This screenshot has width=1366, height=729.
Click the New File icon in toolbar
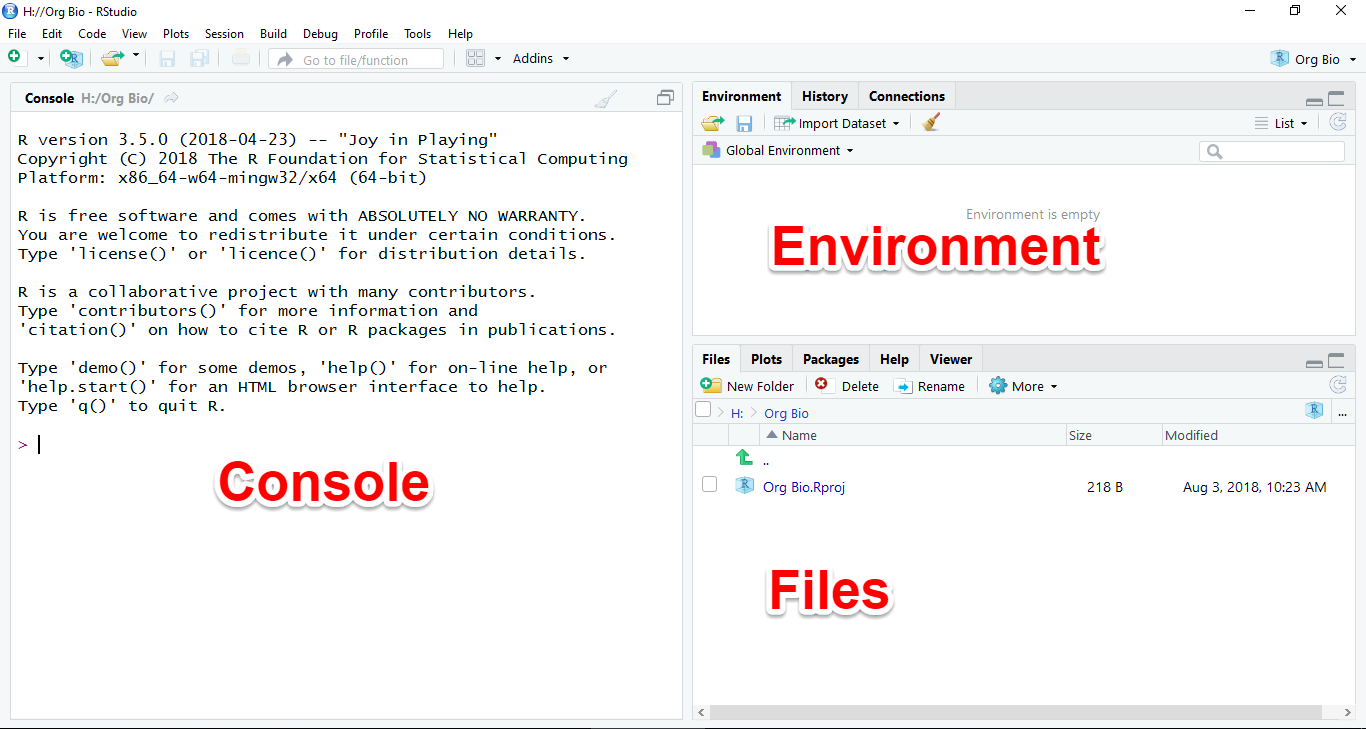point(15,58)
